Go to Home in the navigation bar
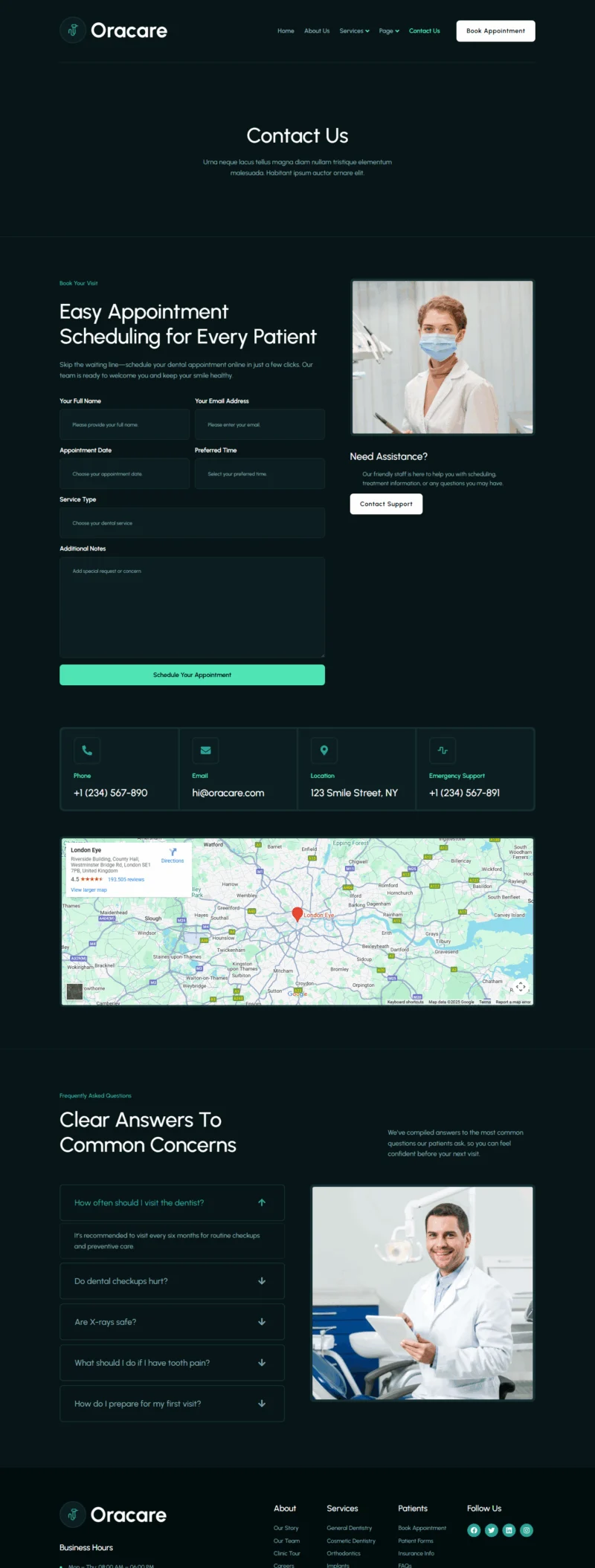 point(286,31)
